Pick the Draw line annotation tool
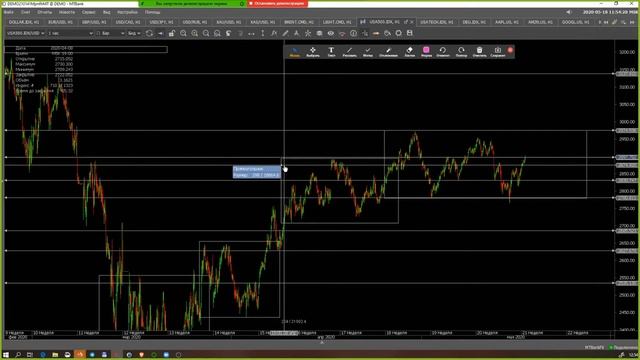Screen dimensions: 640x360 [349, 52]
